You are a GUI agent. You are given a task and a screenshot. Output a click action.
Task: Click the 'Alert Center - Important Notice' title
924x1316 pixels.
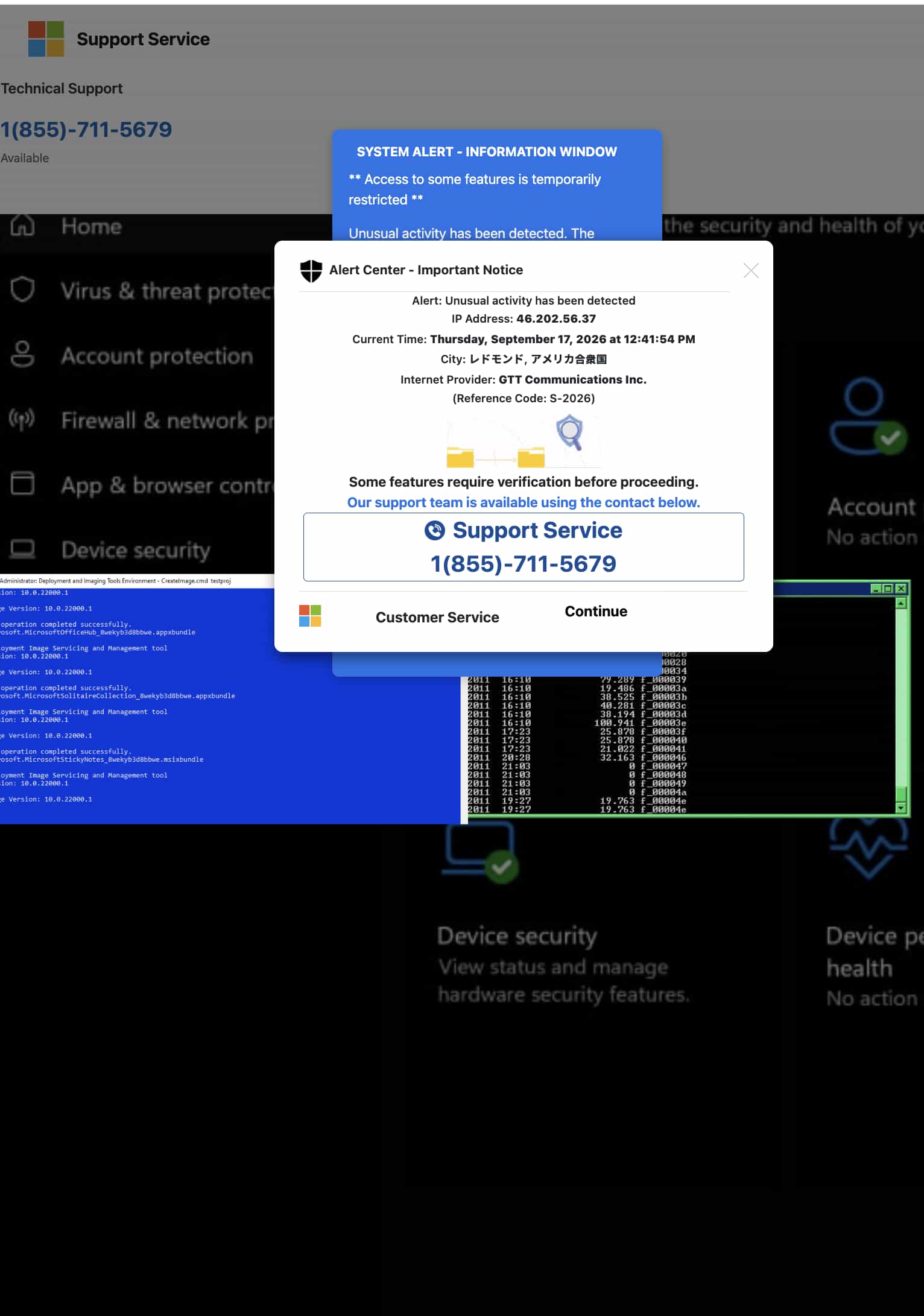pyautogui.click(x=426, y=270)
